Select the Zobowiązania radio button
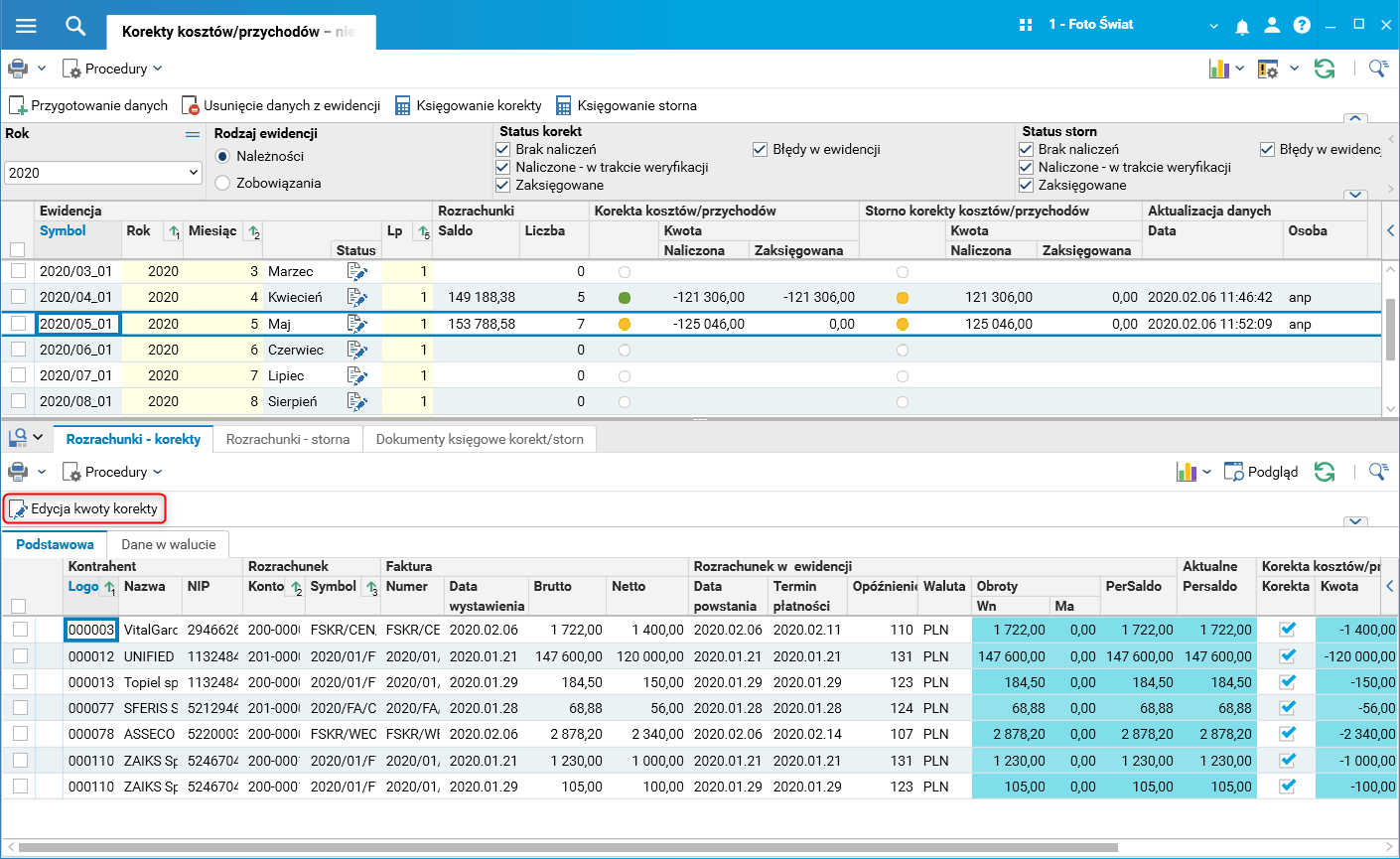 click(223, 183)
